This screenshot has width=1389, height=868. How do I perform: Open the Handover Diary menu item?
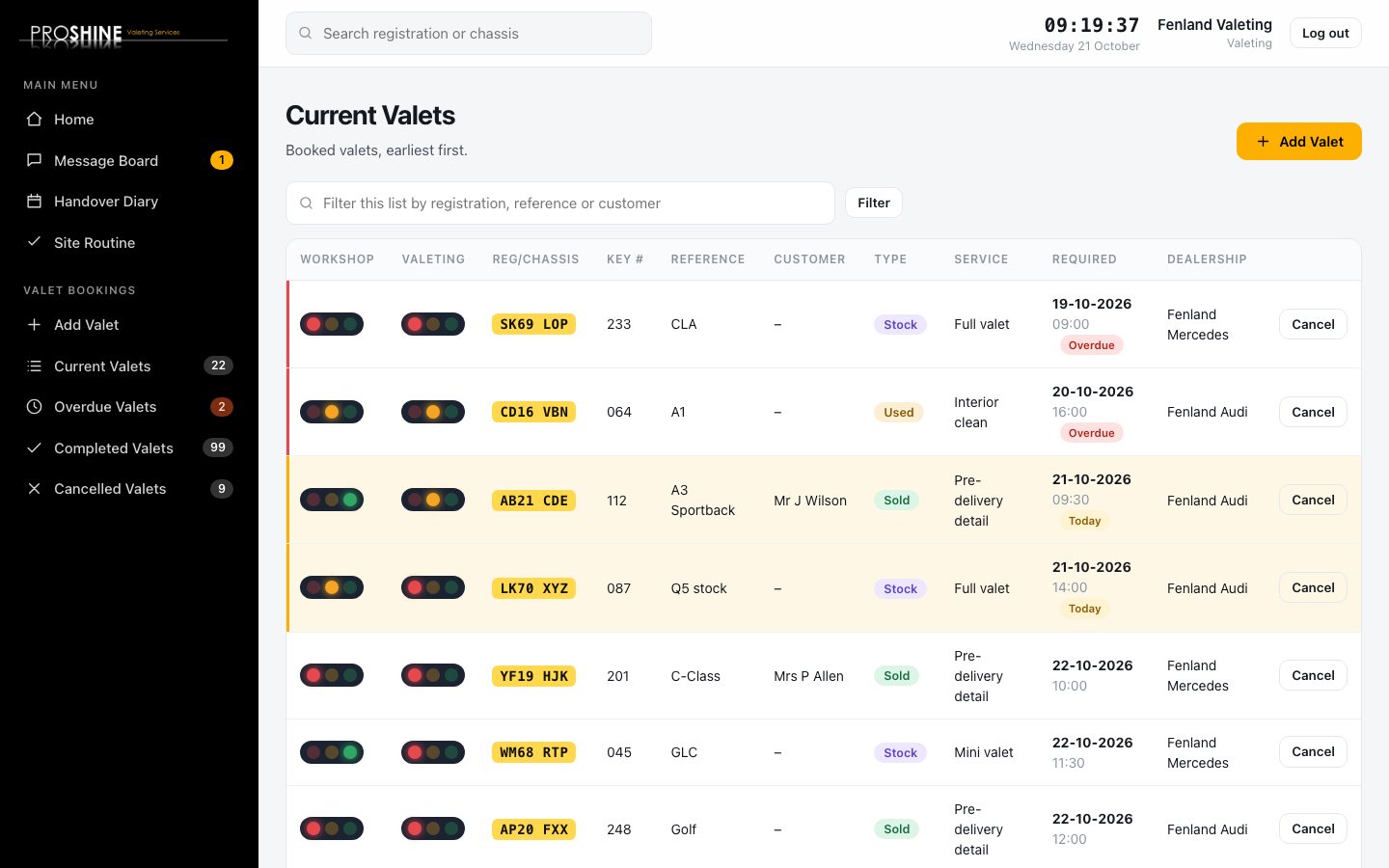[129, 202]
